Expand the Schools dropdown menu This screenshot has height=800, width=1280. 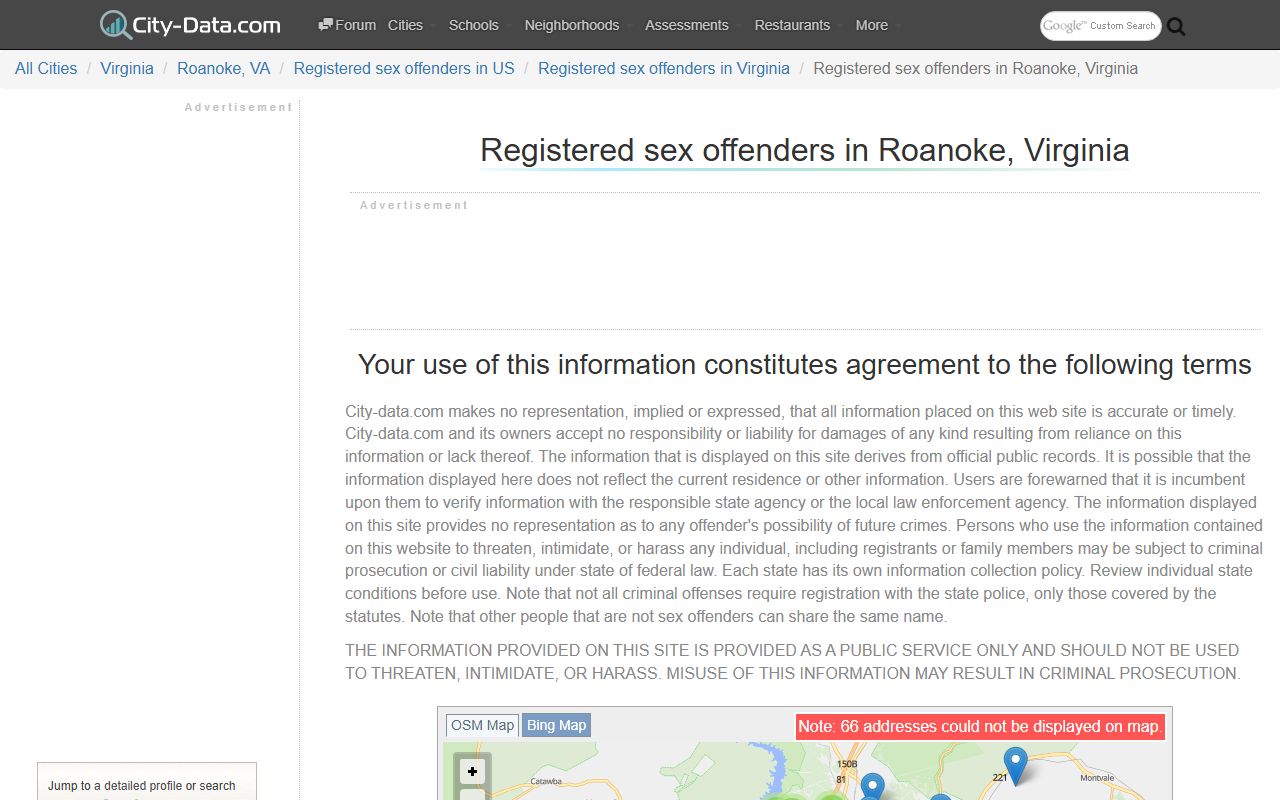coord(479,25)
